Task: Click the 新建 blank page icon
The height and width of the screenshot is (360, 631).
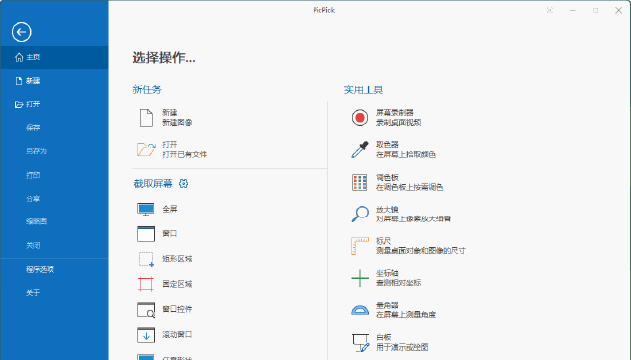Action: pyautogui.click(x=146, y=117)
